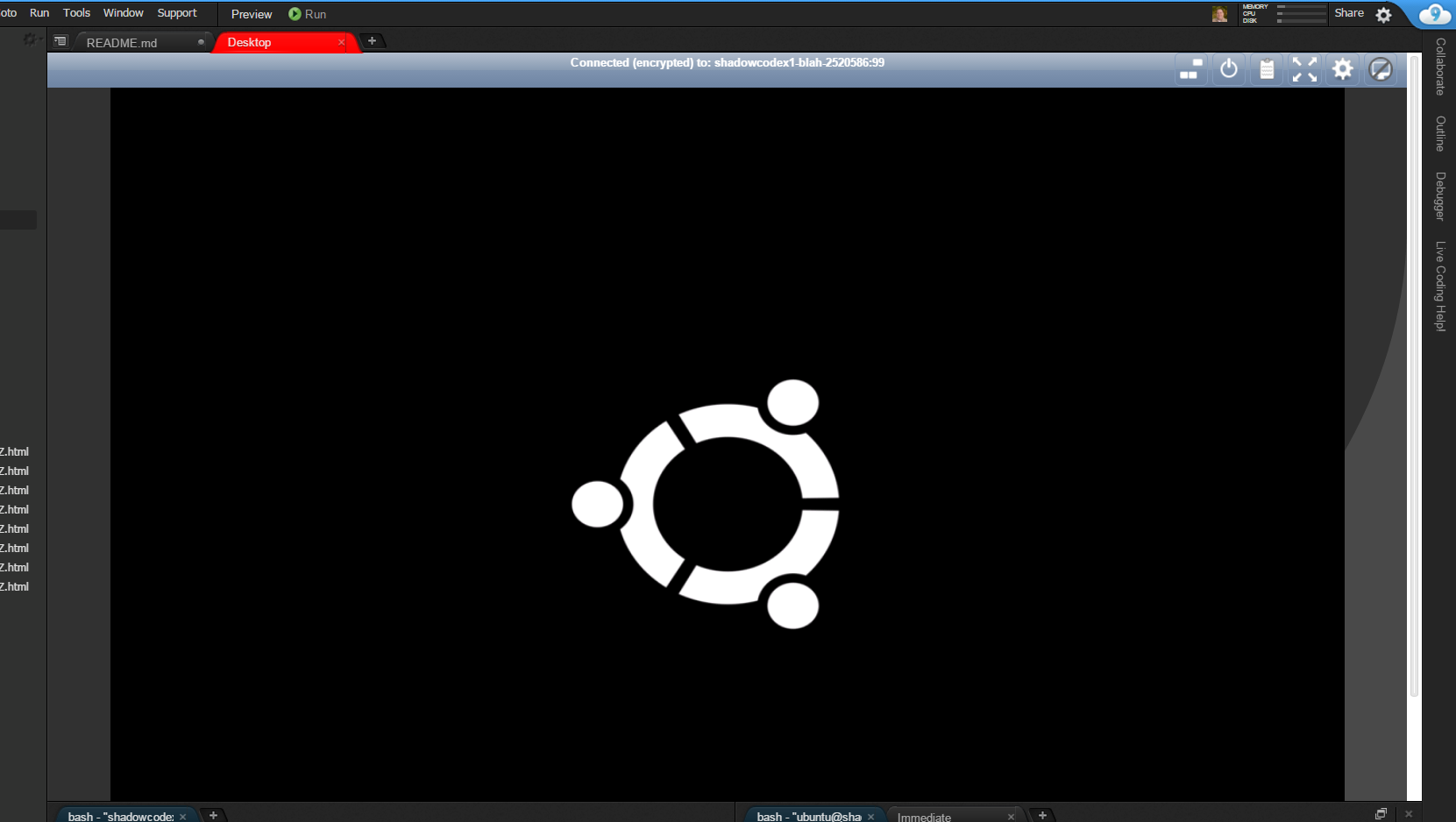Click the Cloud9 cloud logo

pos(1433,14)
